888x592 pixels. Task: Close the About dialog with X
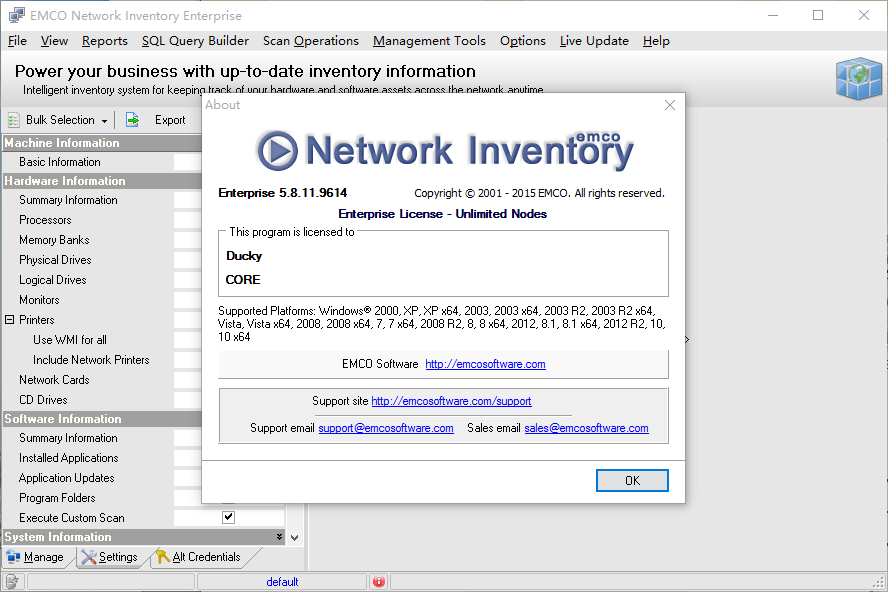pos(670,105)
